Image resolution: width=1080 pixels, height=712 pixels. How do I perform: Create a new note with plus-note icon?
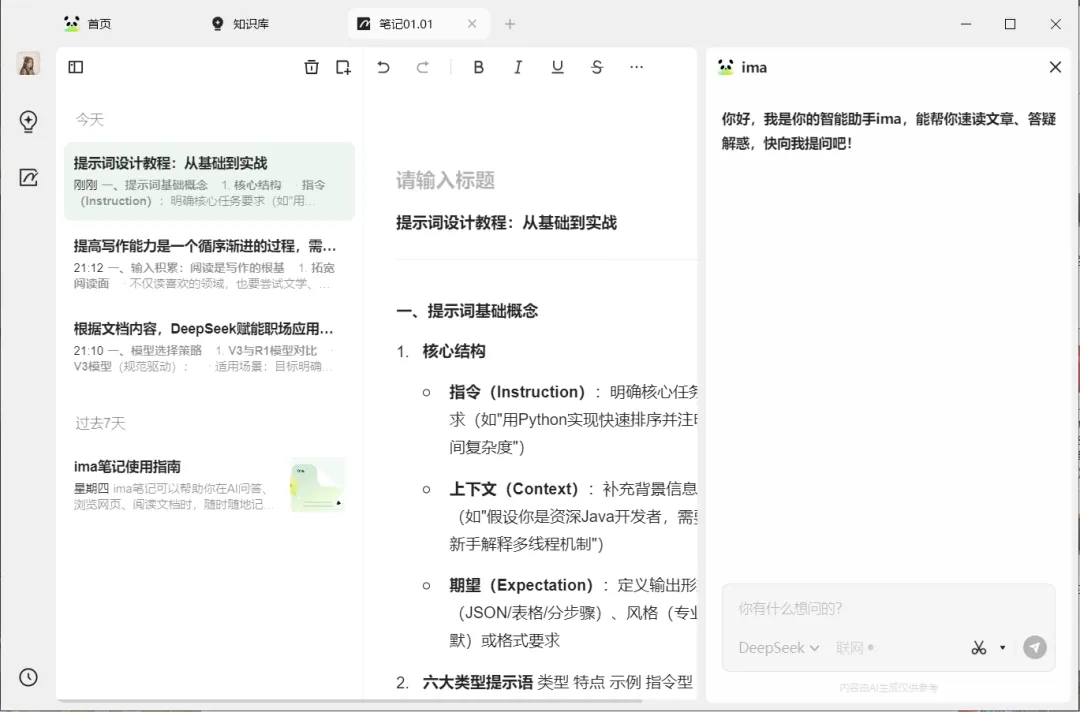click(343, 67)
